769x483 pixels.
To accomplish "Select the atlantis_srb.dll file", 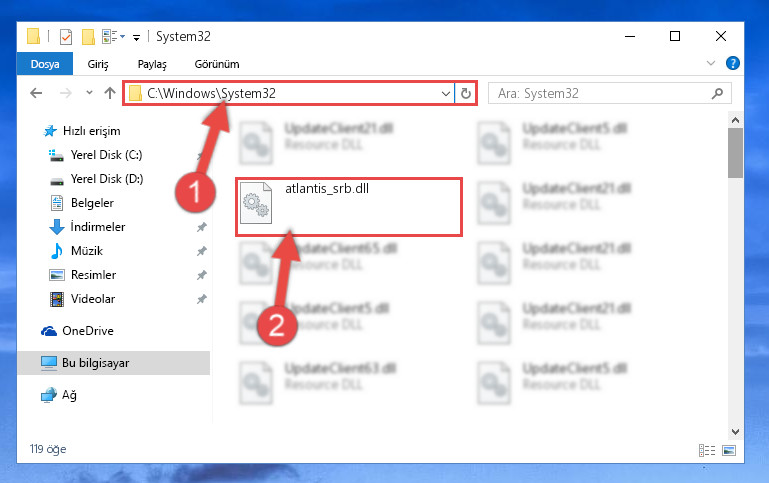I will (x=349, y=207).
